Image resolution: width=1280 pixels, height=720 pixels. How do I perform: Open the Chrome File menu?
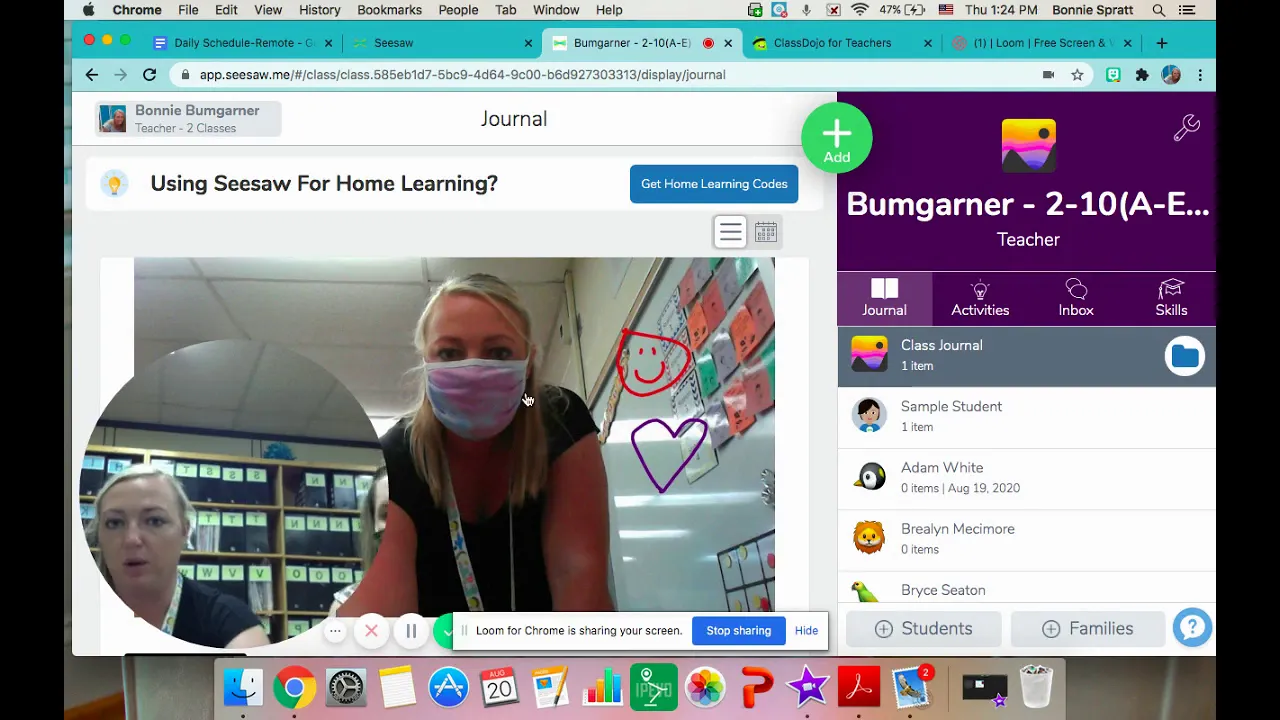[188, 10]
